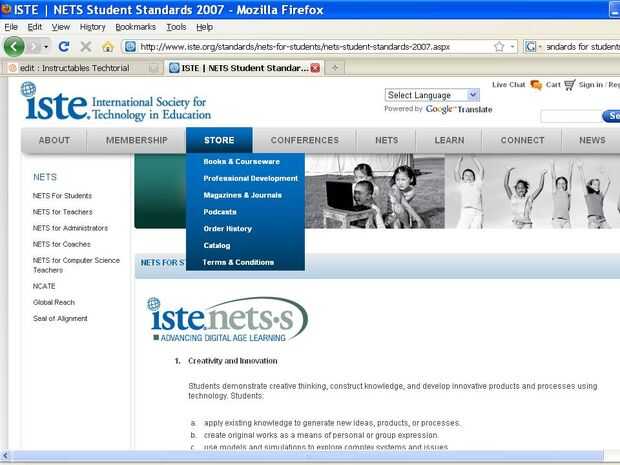Reload the page with the refresh icon

(x=64, y=47)
